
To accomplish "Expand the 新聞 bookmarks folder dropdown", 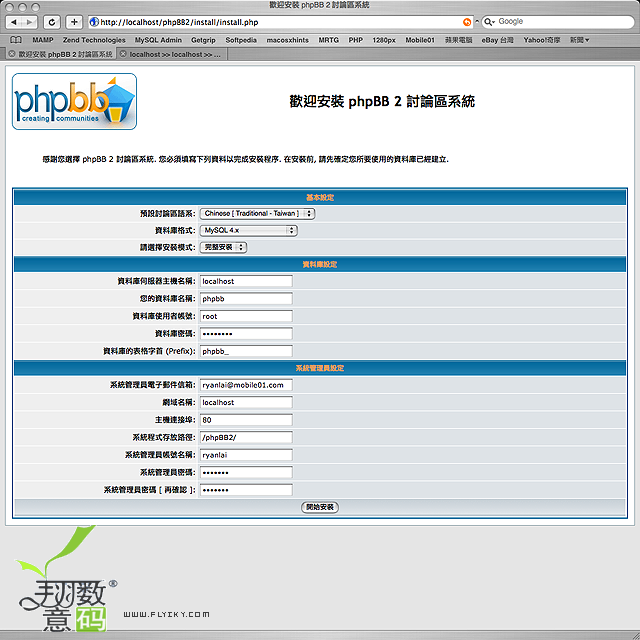I will [580, 40].
